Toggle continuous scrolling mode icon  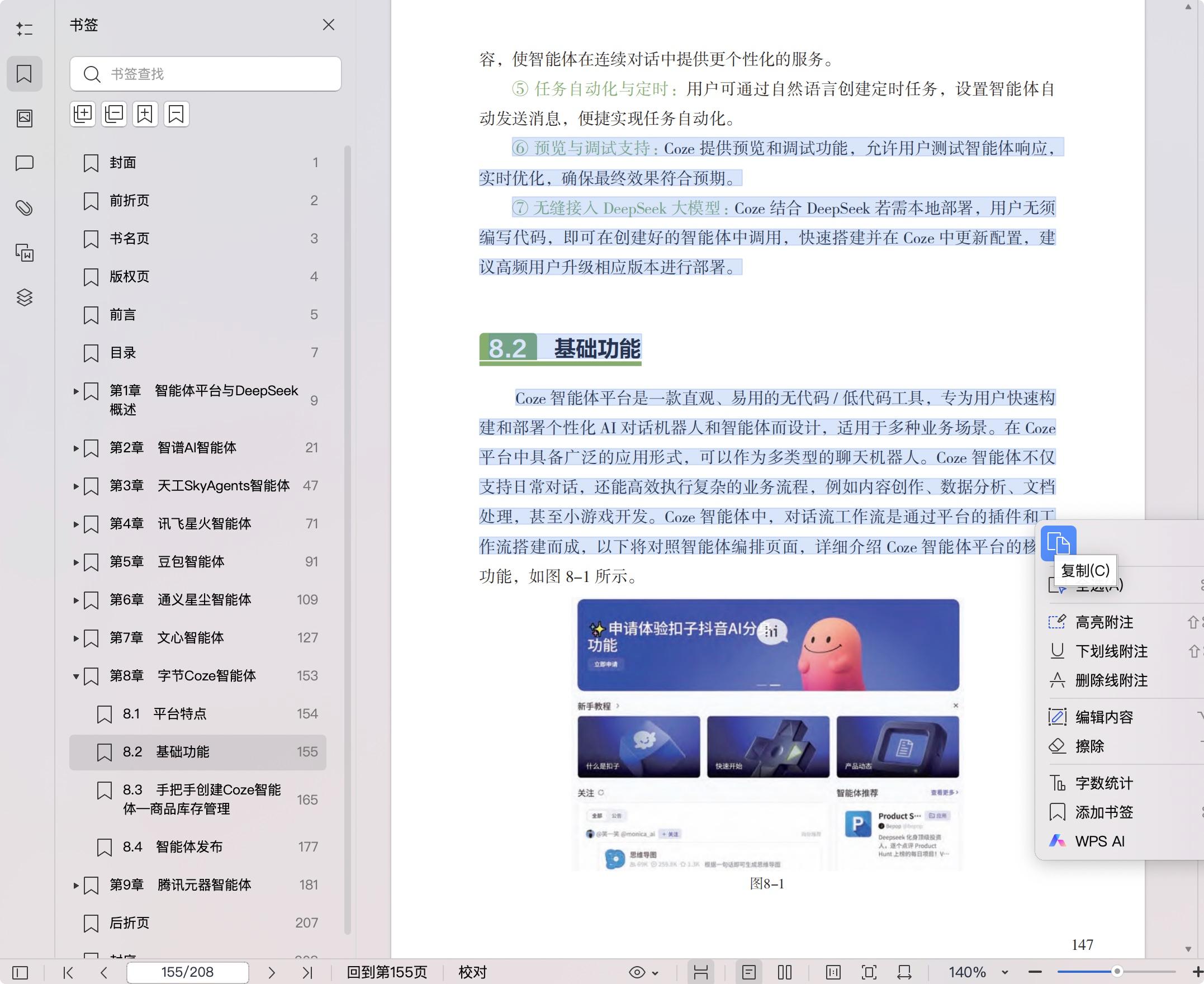point(701,973)
